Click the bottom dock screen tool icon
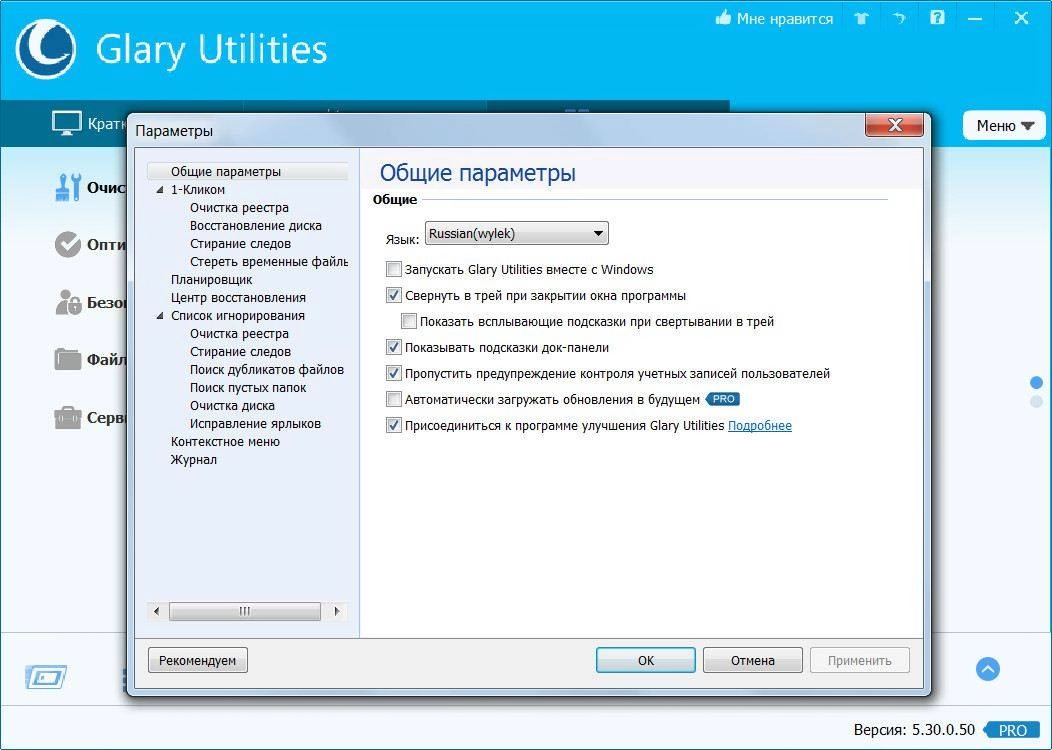Screen dimensions: 1052x750 46,677
